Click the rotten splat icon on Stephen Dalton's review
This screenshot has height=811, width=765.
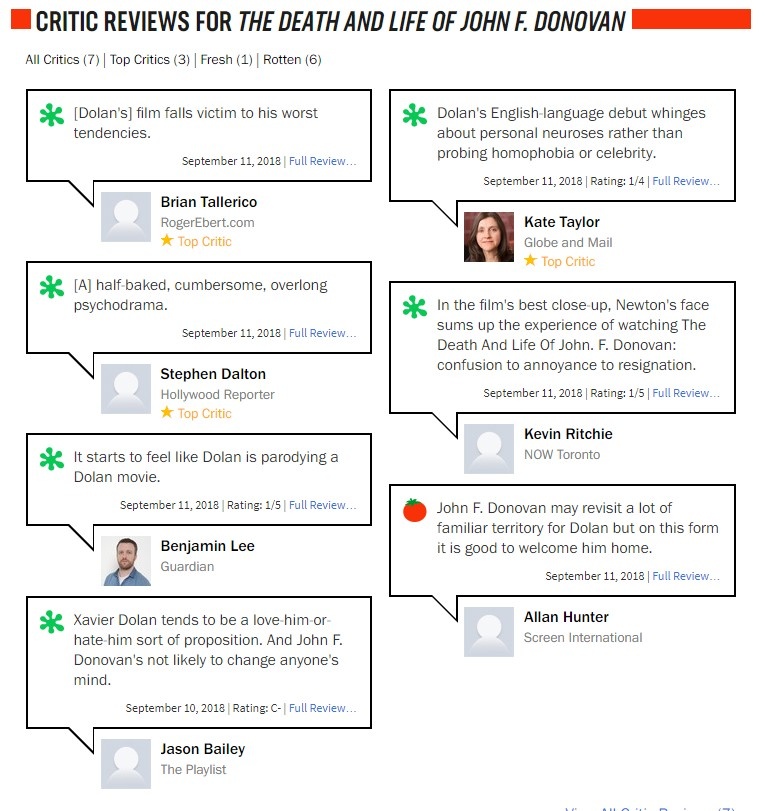point(52,287)
